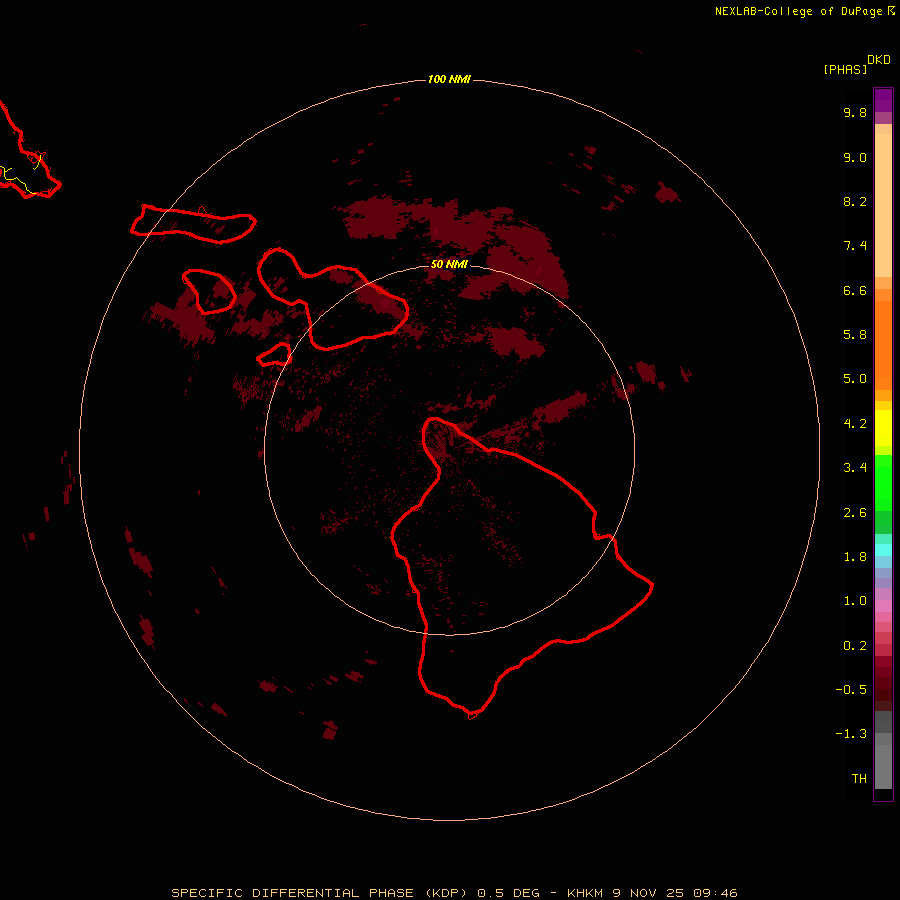Viewport: 900px width, 900px height.
Task: Click the "2.6" scale value
Action: pyautogui.click(x=855, y=513)
